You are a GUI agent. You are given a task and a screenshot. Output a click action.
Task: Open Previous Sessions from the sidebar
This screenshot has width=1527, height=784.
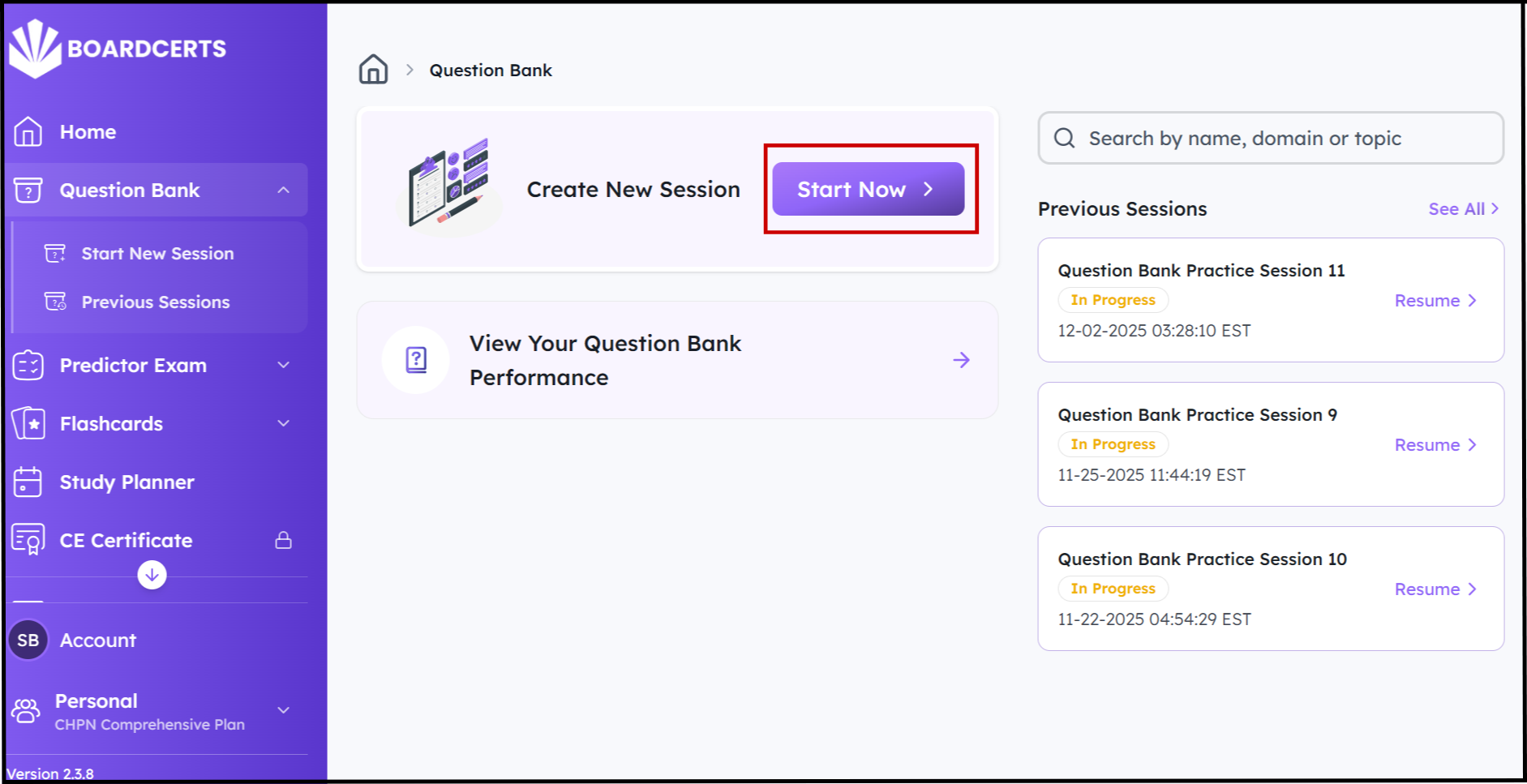[156, 302]
